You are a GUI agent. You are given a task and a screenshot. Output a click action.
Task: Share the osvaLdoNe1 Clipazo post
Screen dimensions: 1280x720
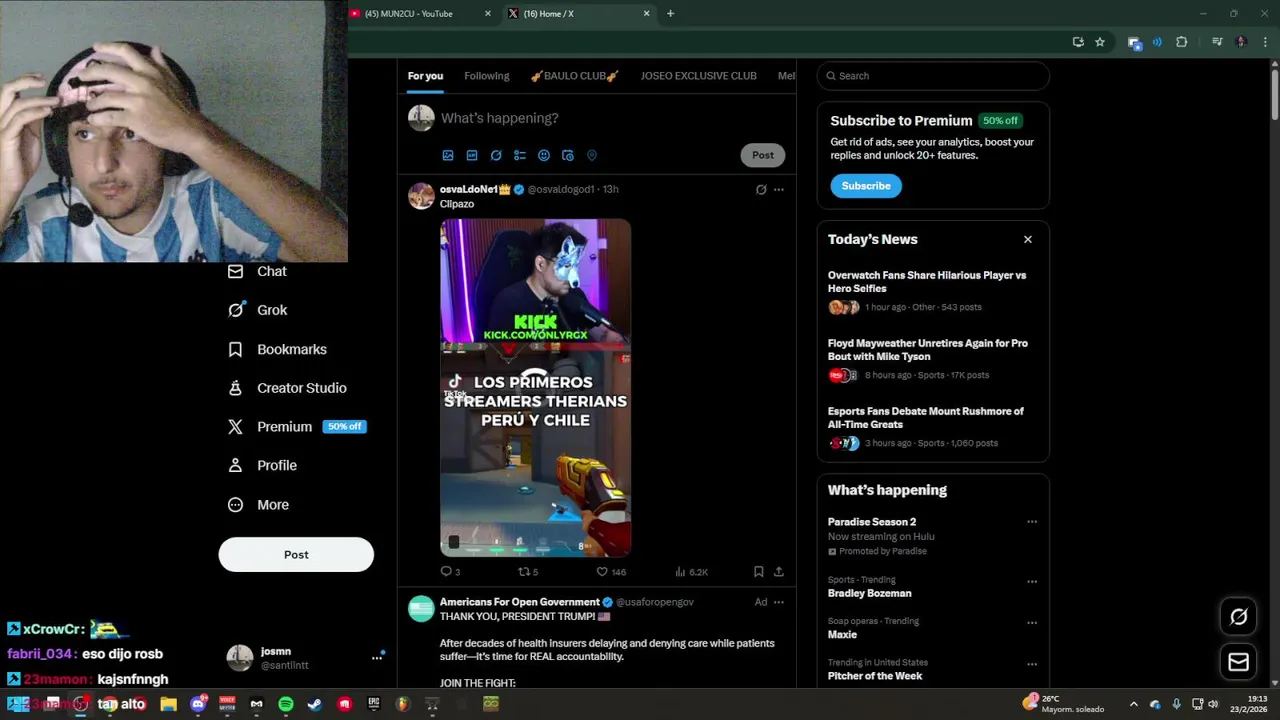(778, 572)
